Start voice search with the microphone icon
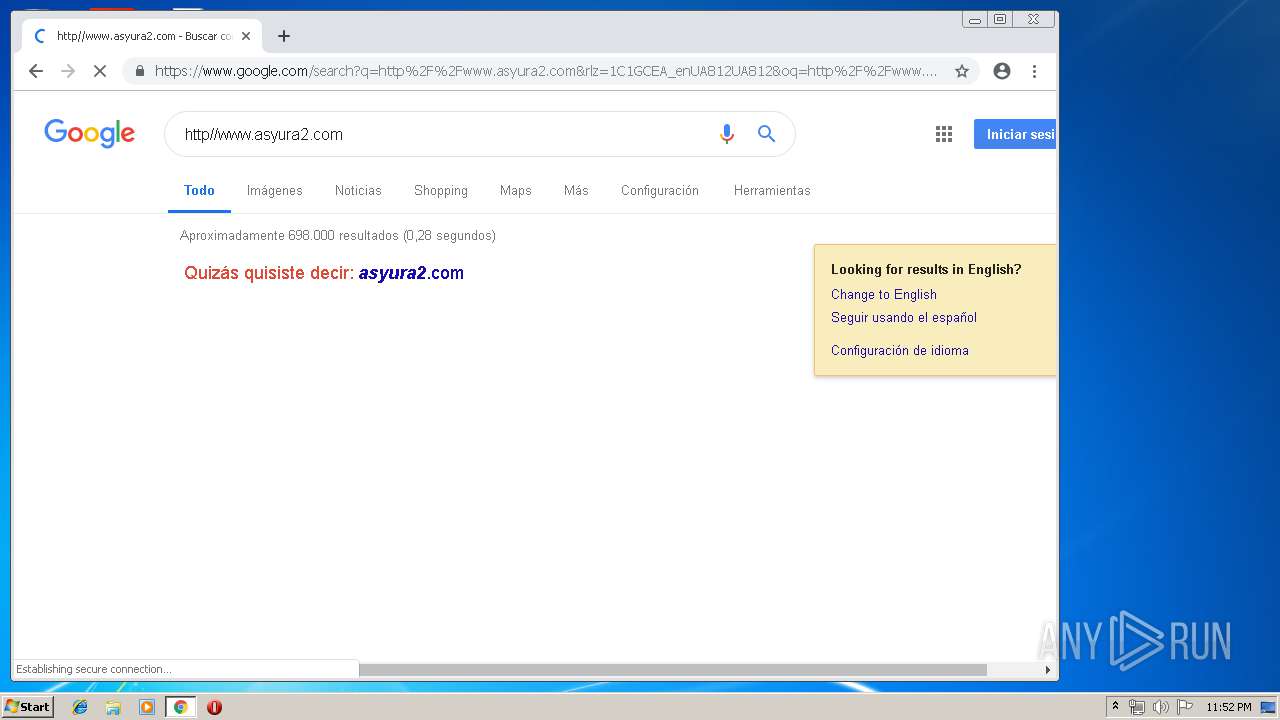 point(727,134)
